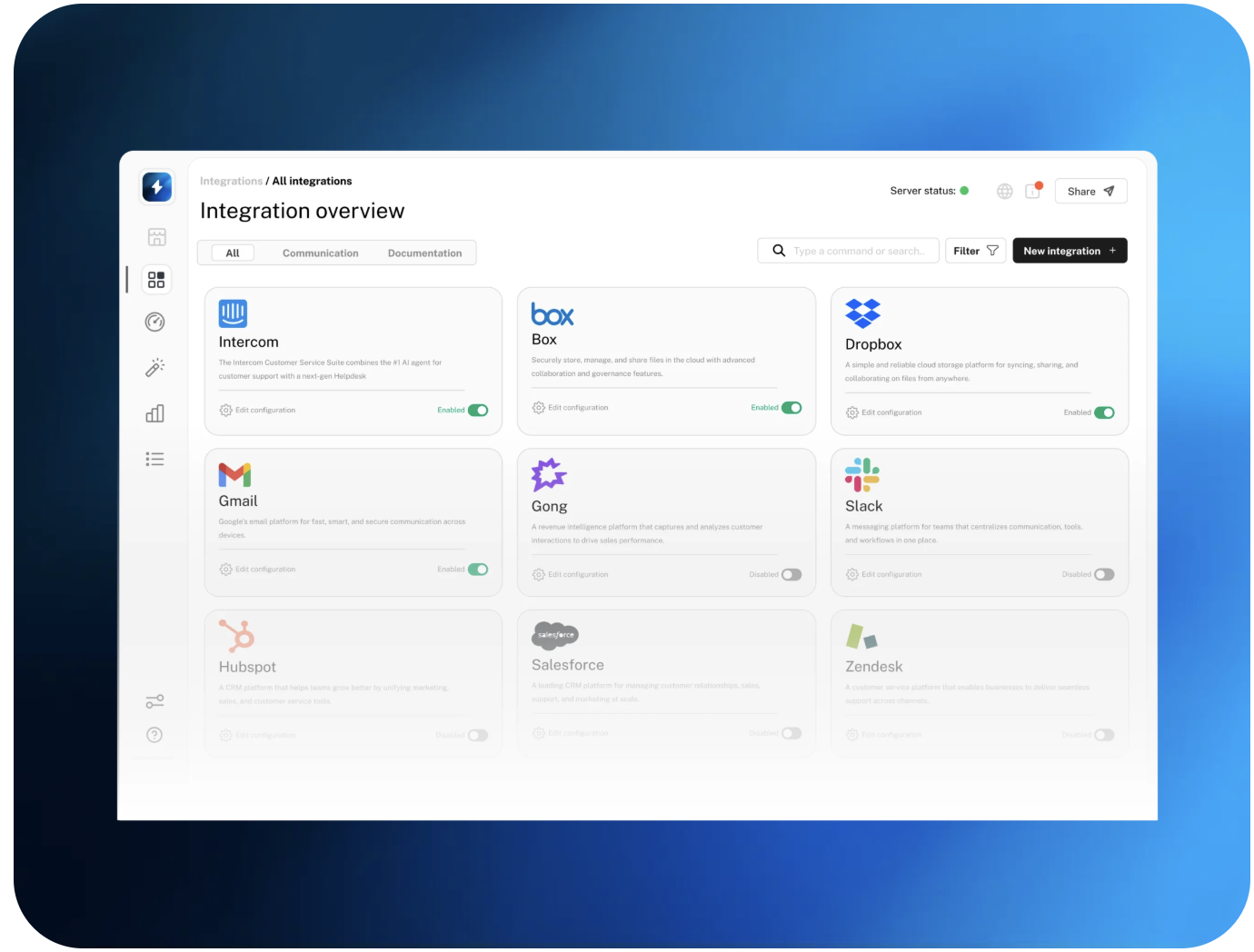Enable the Gong integration toggle
Screen dimensions: 1254x952
pyautogui.click(x=791, y=575)
